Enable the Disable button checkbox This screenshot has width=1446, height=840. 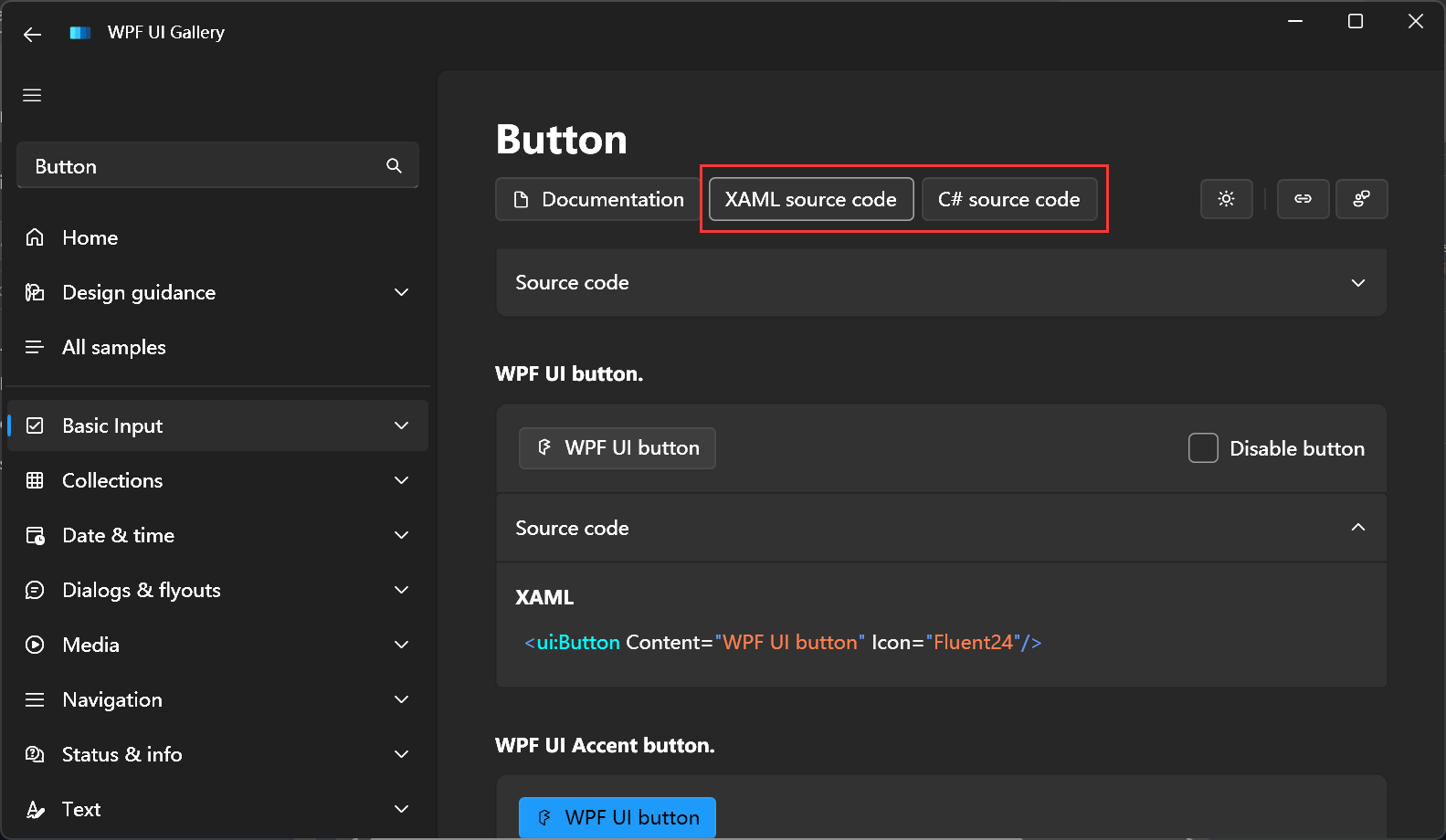click(1203, 448)
